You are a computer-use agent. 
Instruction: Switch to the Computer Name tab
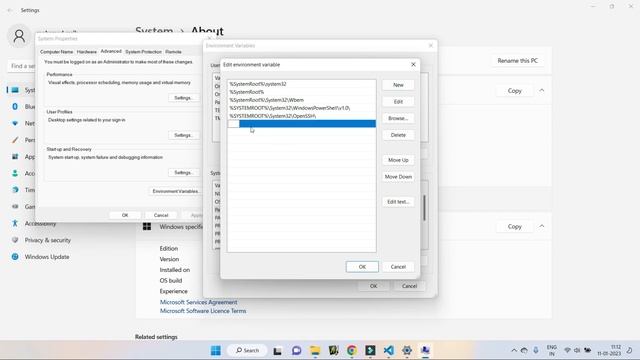tap(56, 52)
